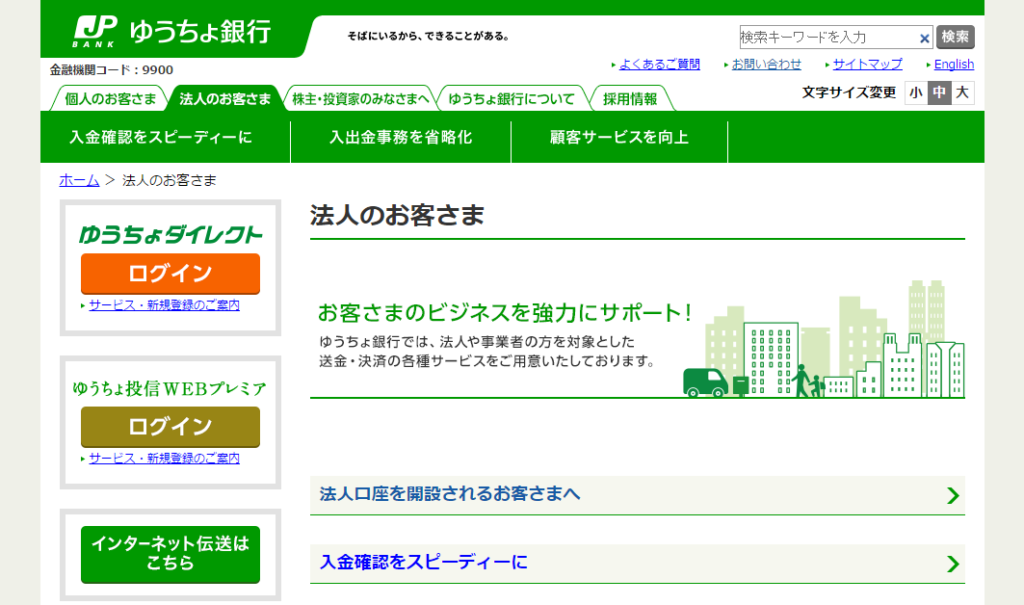Clear the search box using the × icon

(925, 36)
